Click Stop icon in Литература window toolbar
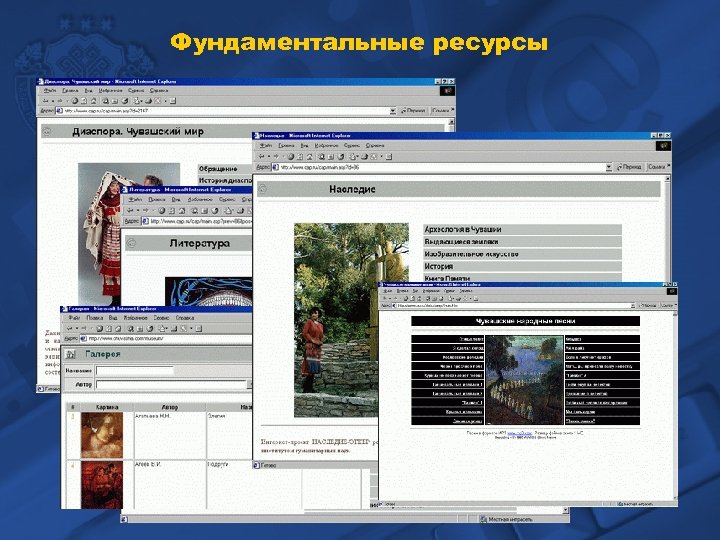Screen dimensions: 720x540 click(162, 211)
